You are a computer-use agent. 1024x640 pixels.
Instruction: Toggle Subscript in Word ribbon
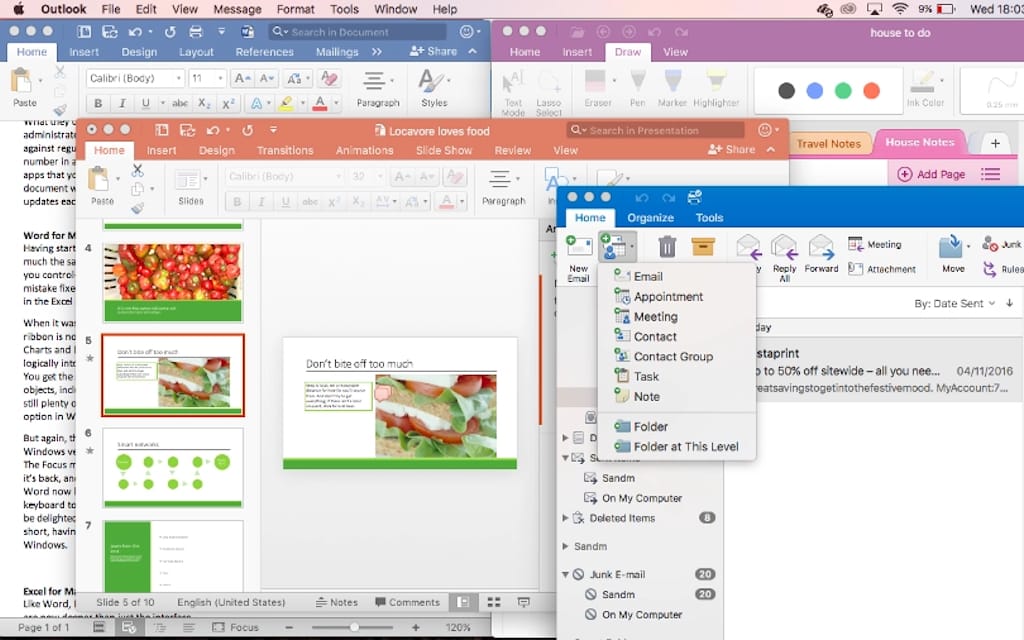(204, 103)
